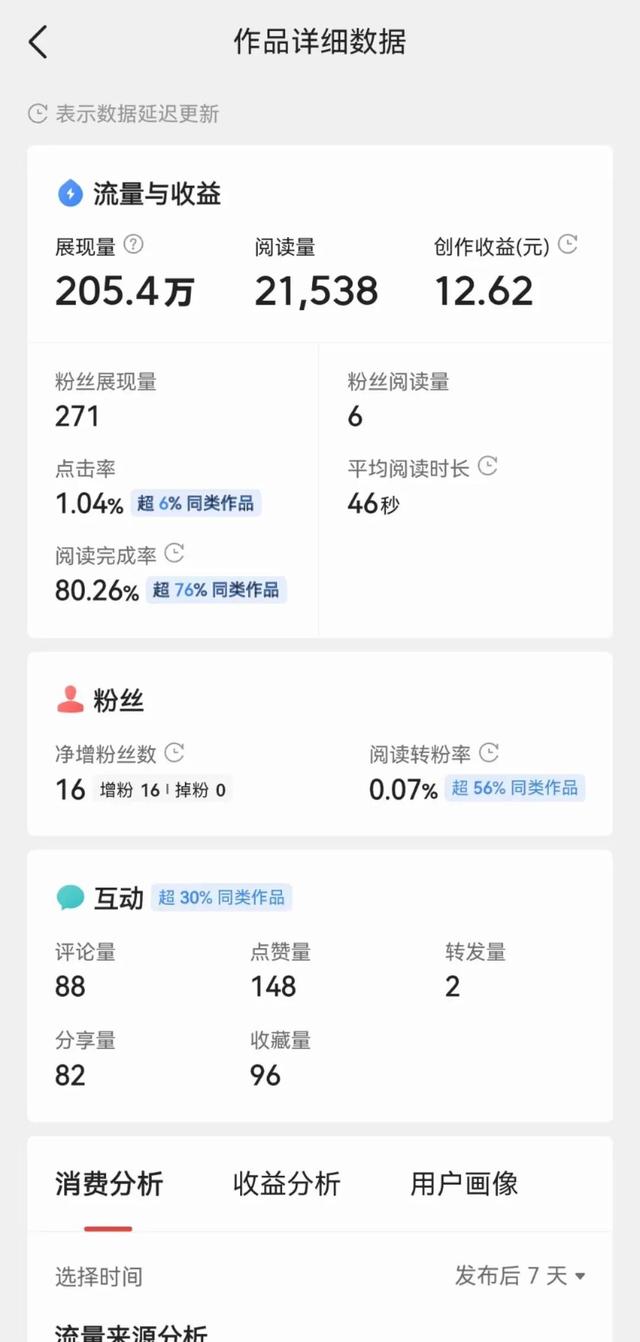The height and width of the screenshot is (1342, 640).
Task: Switch to the 用户画像 tab
Action: tap(464, 1184)
